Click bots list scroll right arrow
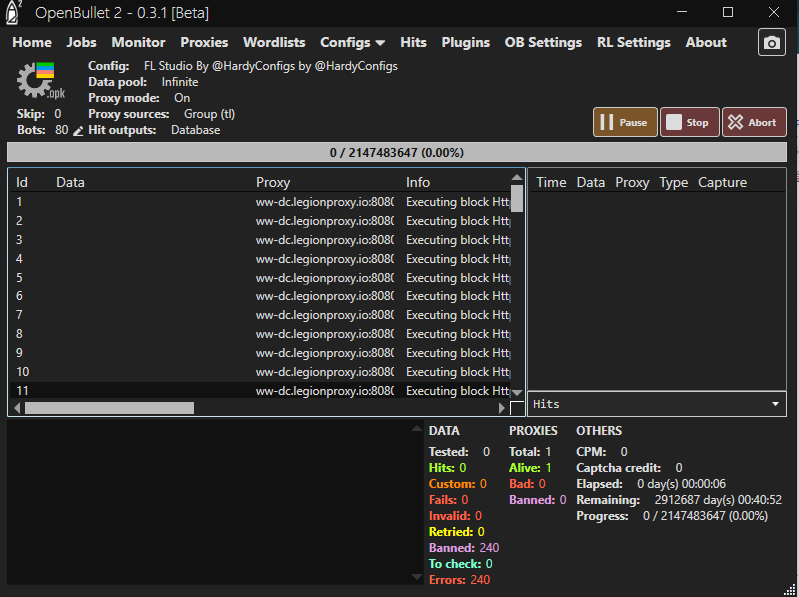 502,408
